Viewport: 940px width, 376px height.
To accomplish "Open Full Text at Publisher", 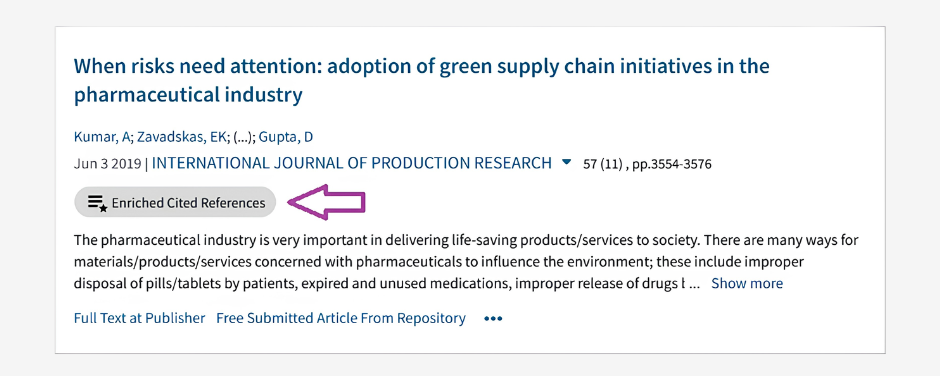I will [x=139, y=318].
